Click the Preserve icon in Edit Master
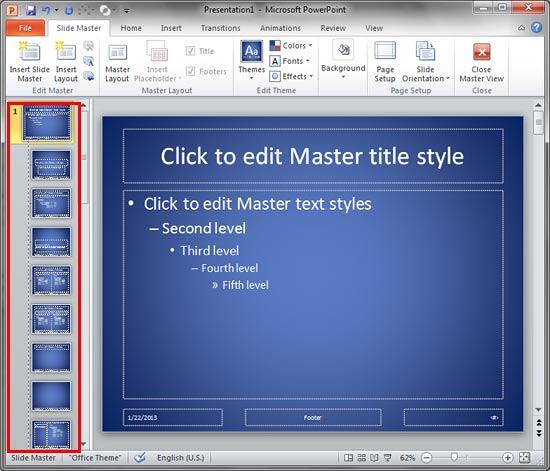 click(89, 76)
